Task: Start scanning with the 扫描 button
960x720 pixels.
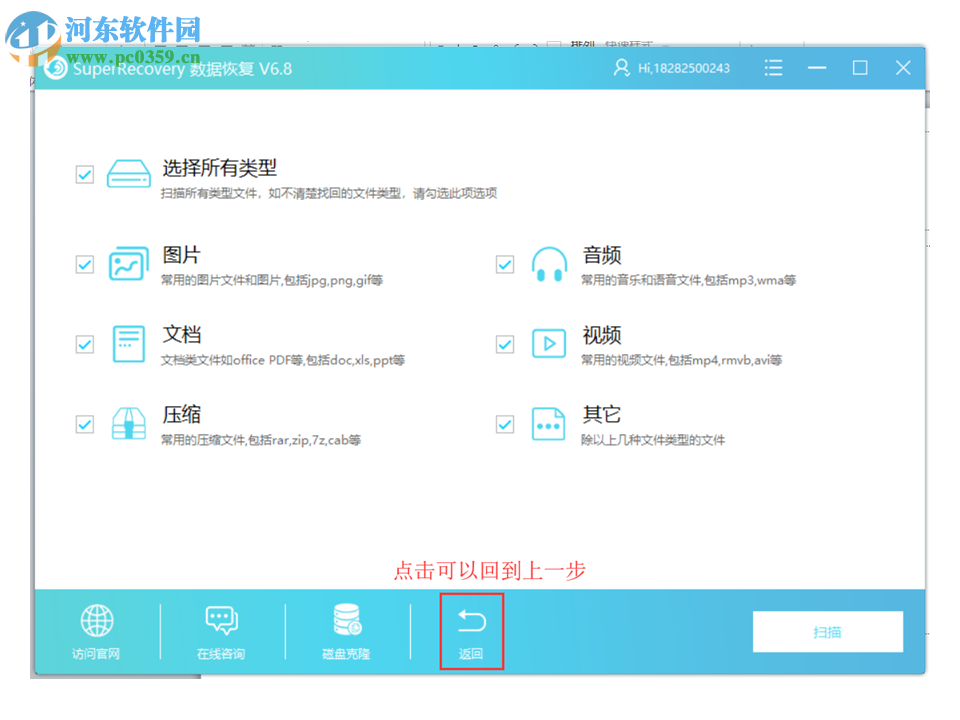Action: click(x=827, y=631)
